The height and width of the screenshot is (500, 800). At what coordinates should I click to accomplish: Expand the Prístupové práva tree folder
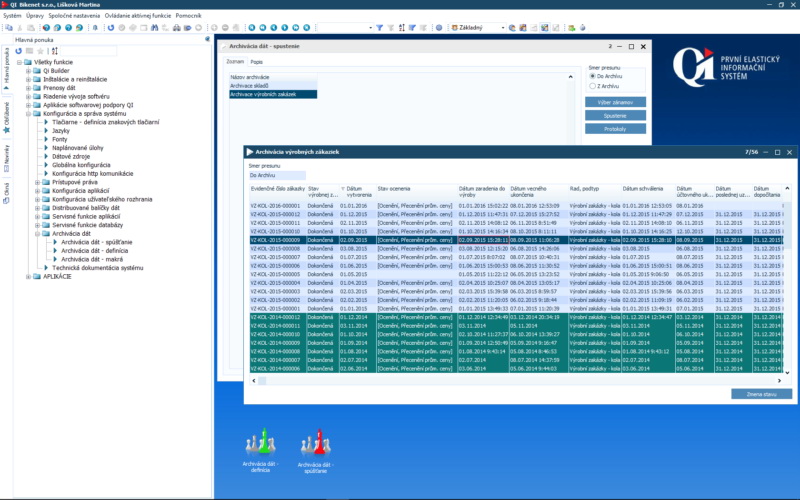[37, 181]
